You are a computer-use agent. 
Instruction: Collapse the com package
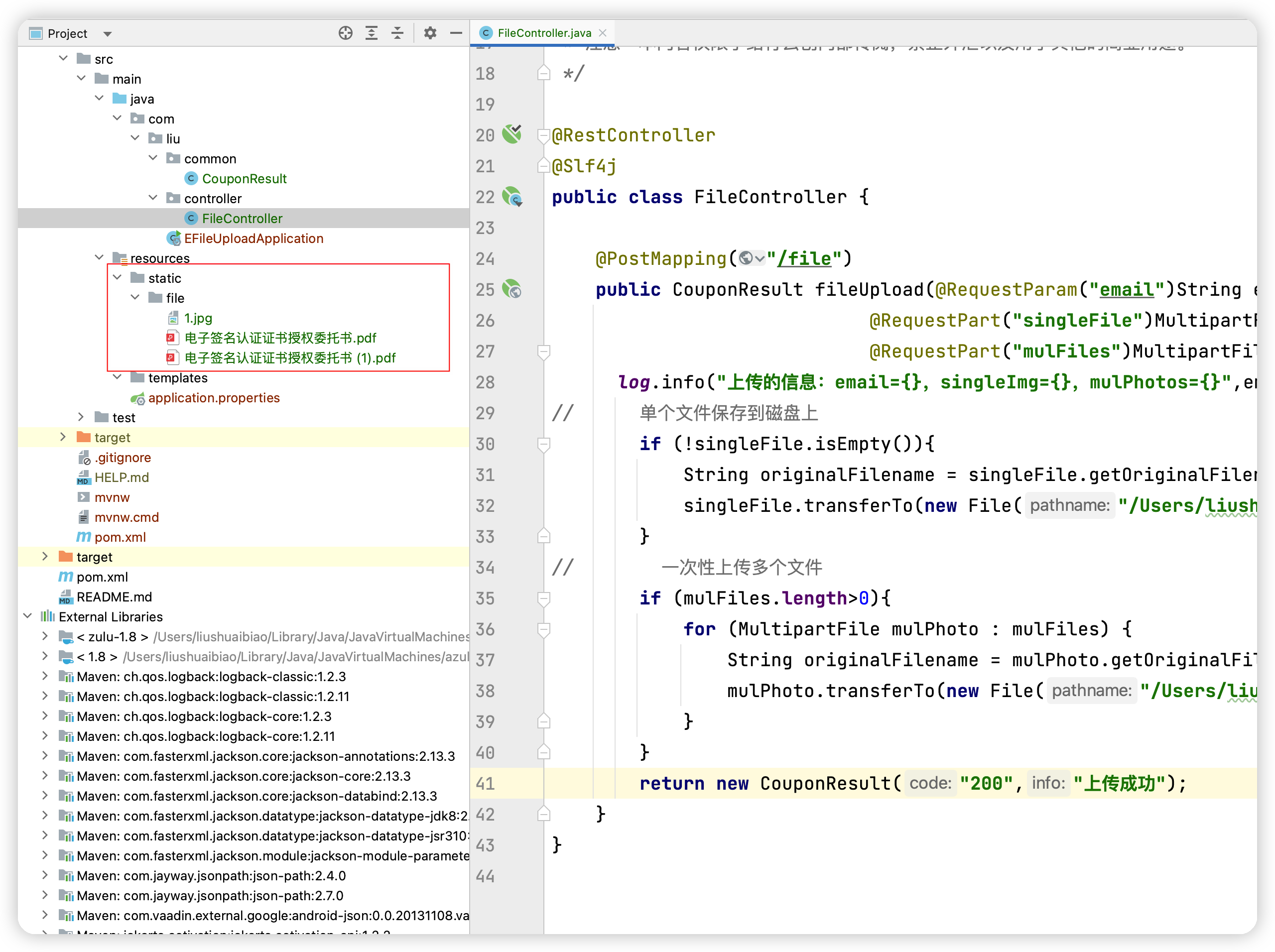[x=117, y=118]
